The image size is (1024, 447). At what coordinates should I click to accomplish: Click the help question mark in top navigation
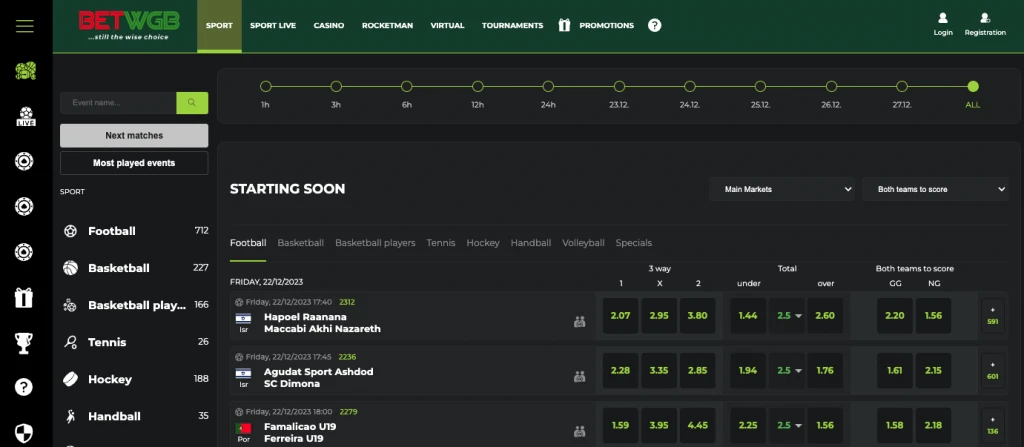point(654,25)
